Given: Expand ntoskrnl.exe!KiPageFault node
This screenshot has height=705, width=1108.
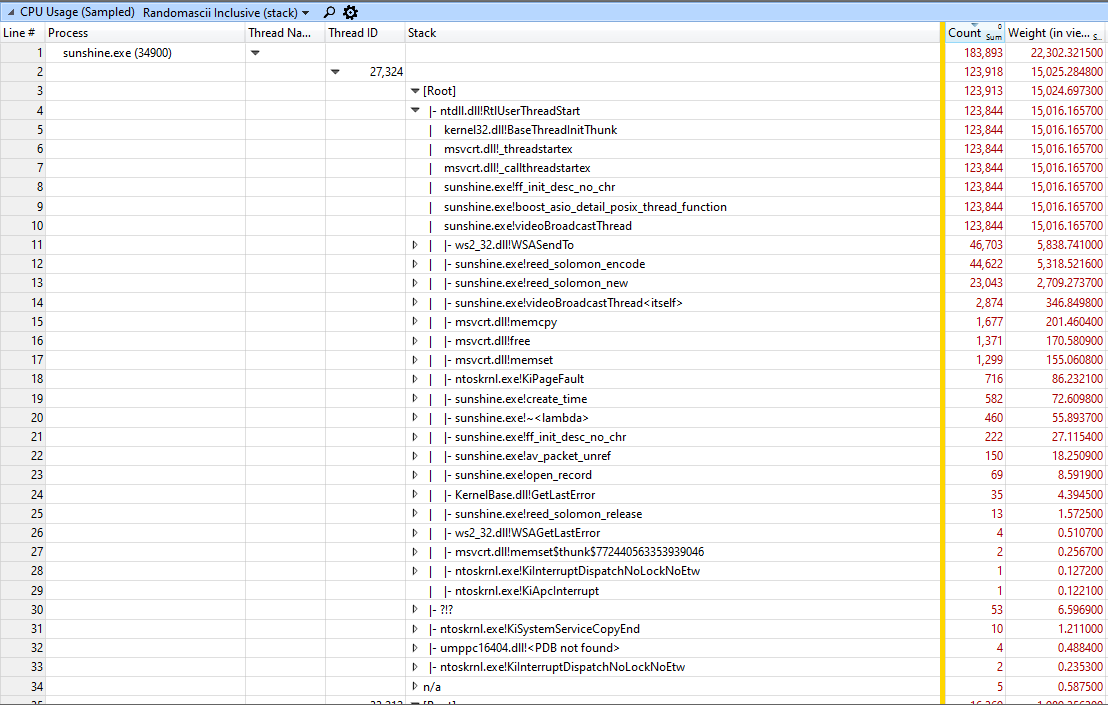Looking at the screenshot, I should pos(415,379).
